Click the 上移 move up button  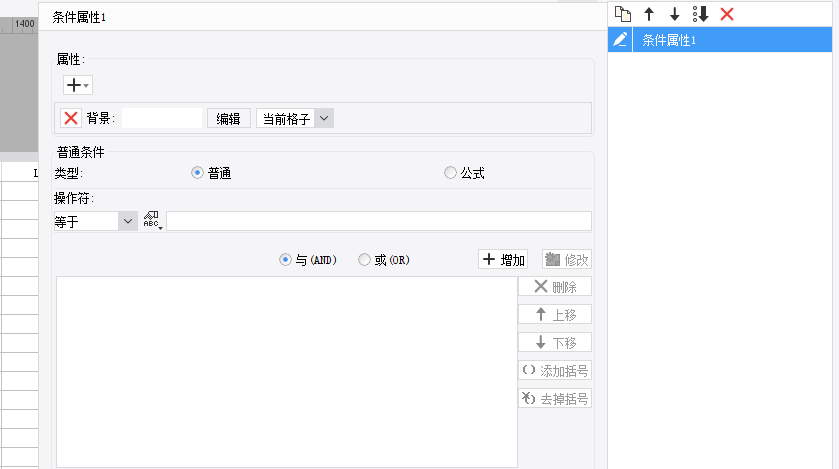point(555,314)
